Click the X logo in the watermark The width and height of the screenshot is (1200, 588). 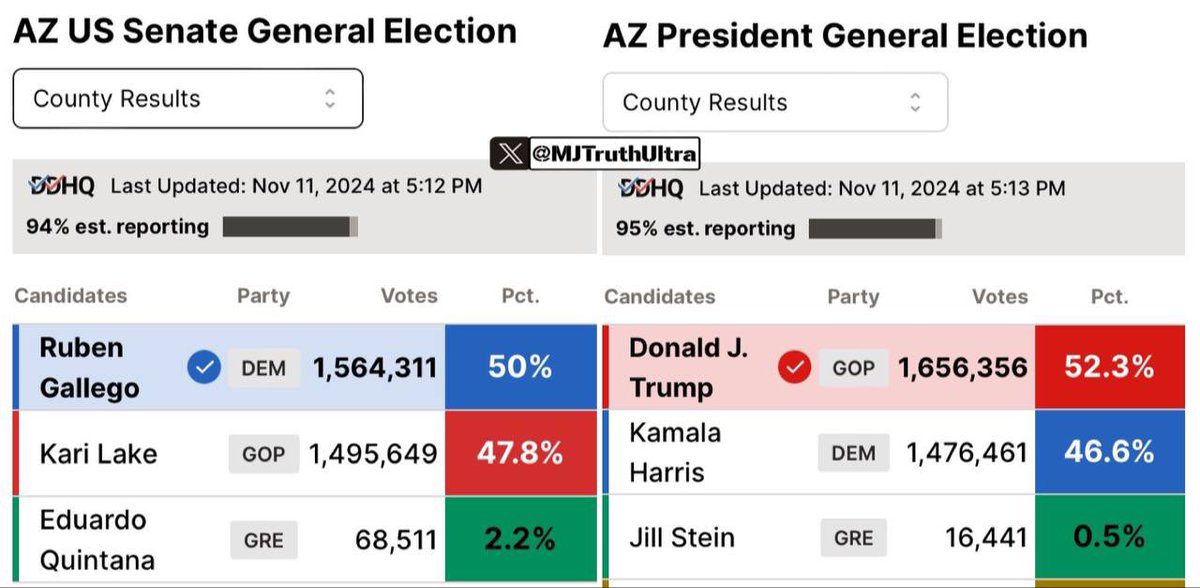509,154
